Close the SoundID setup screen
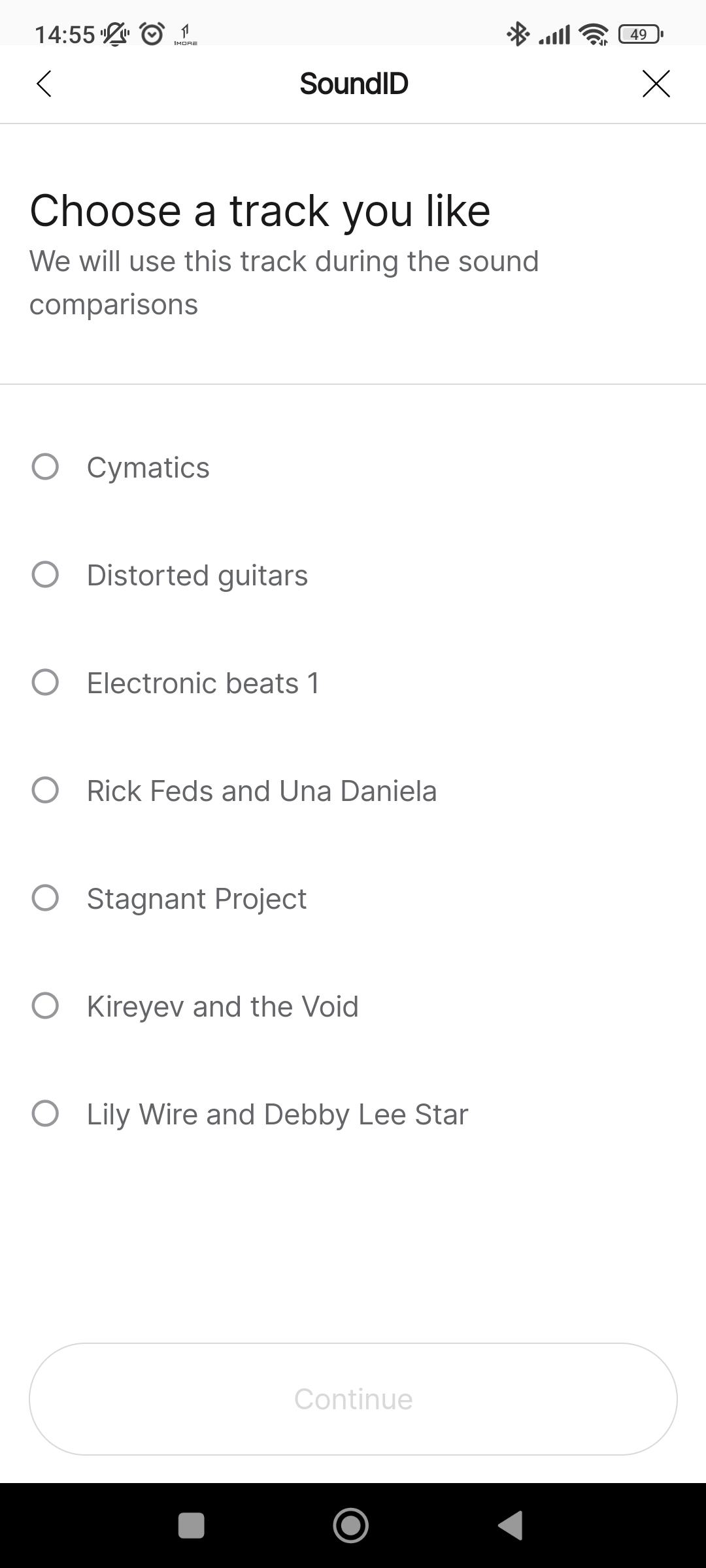 pos(656,84)
